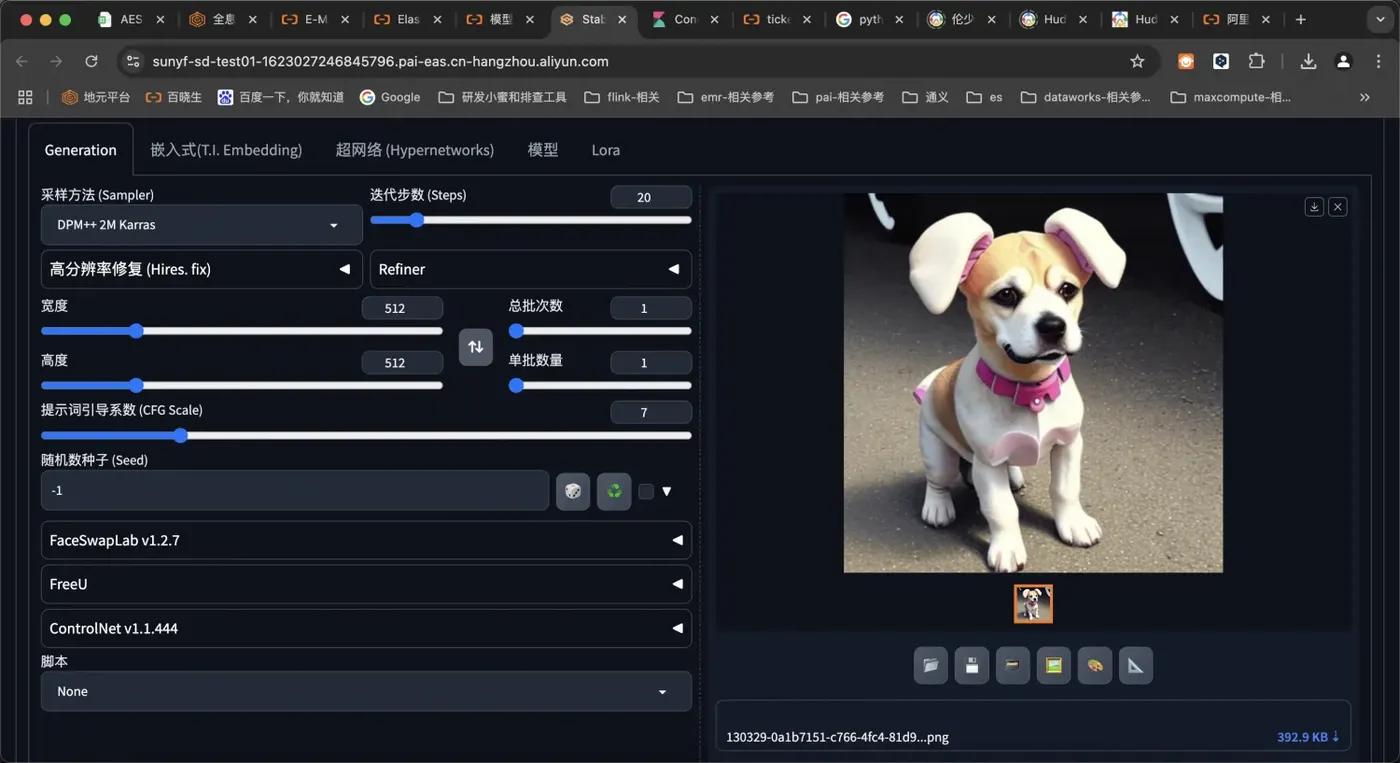
Task: Reuse last seed with the green recycle icon
Action: pyautogui.click(x=614, y=491)
